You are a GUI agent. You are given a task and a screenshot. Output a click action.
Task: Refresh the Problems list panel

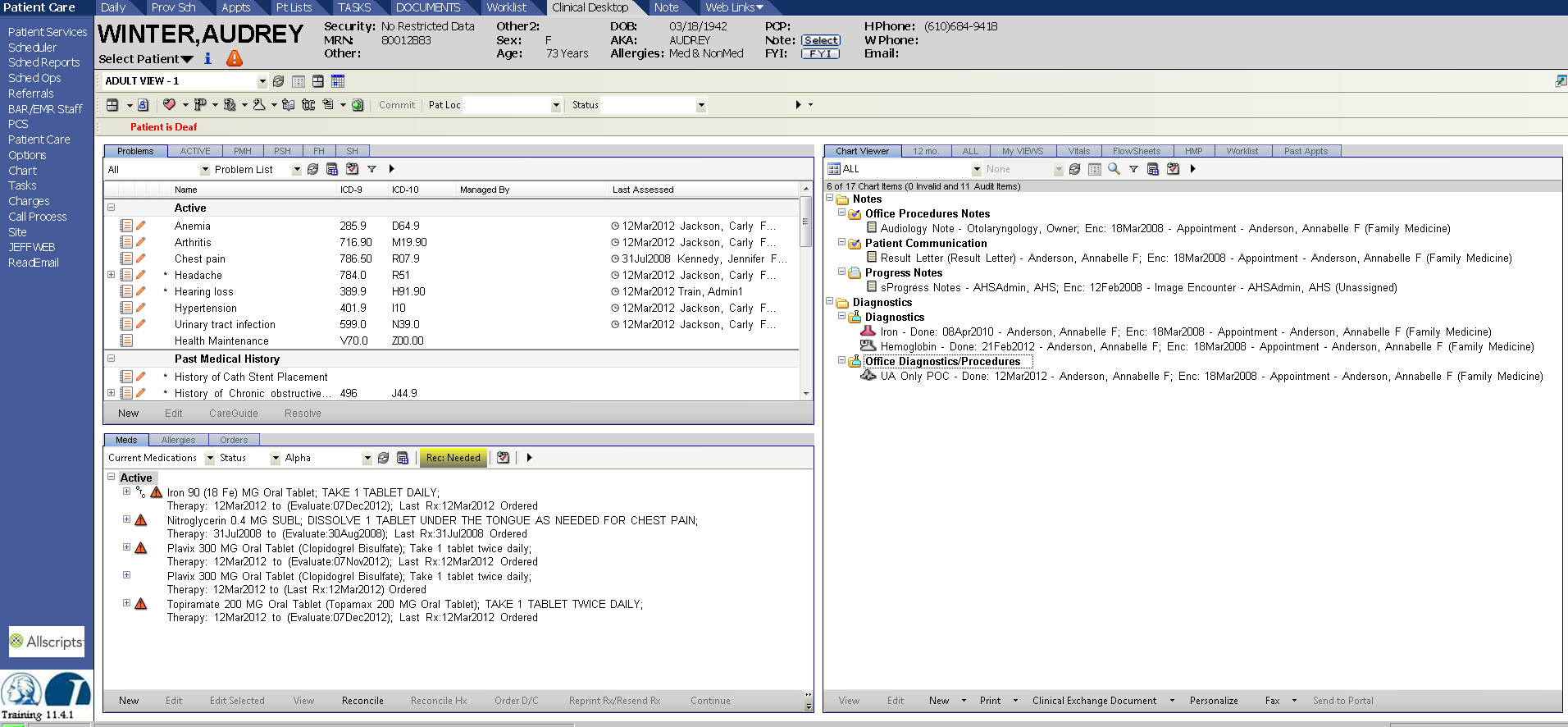point(312,169)
